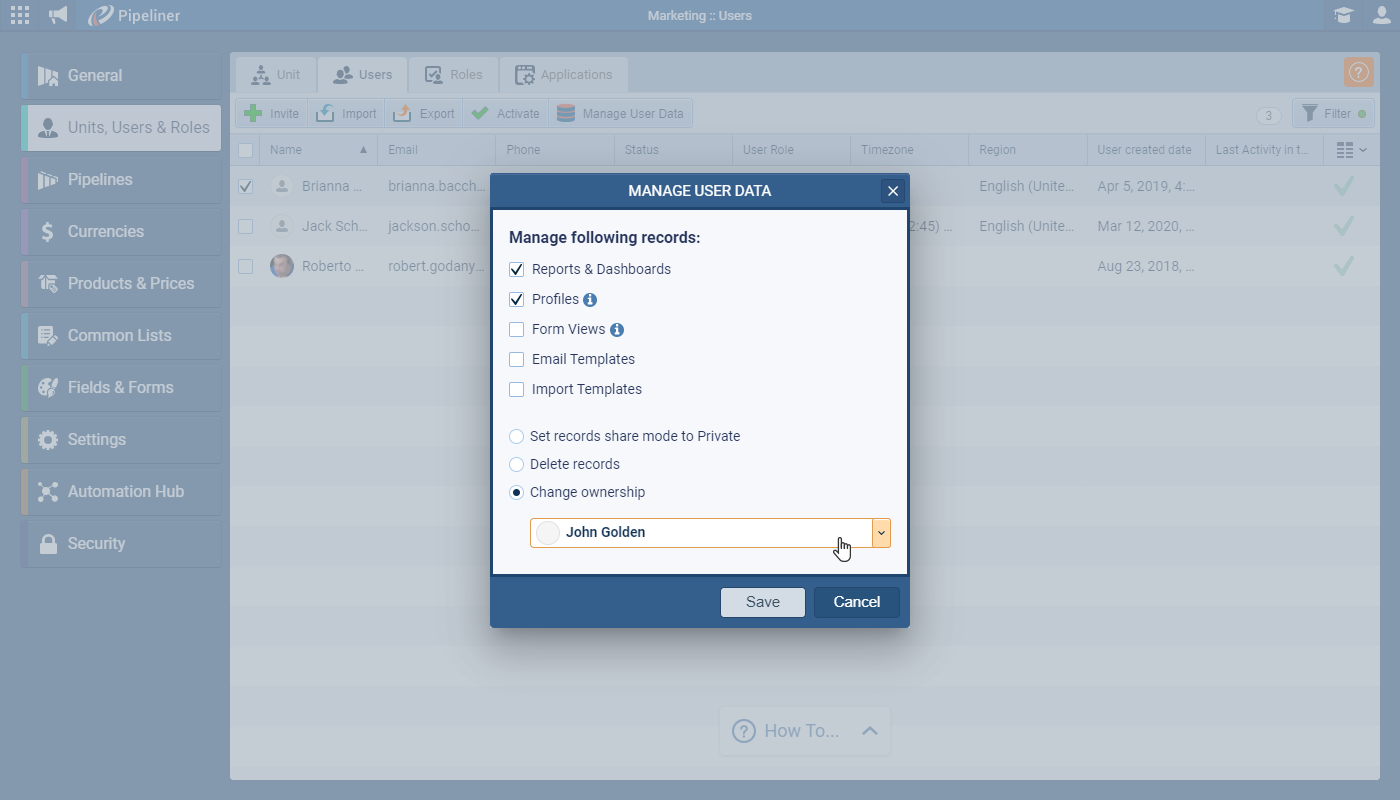
Task: Select the Delete records radio option
Action: (x=517, y=465)
